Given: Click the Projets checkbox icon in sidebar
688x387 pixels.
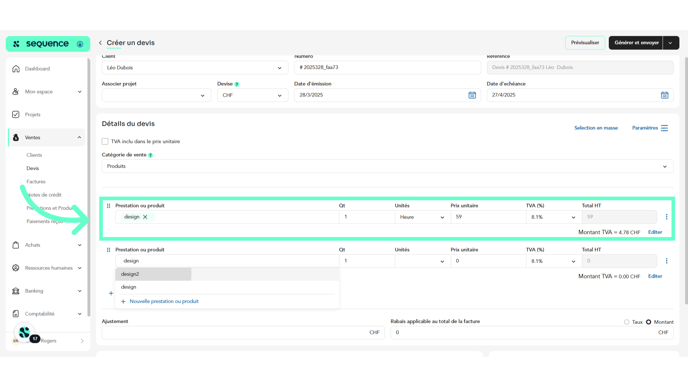Looking at the screenshot, I should pyautogui.click(x=16, y=115).
